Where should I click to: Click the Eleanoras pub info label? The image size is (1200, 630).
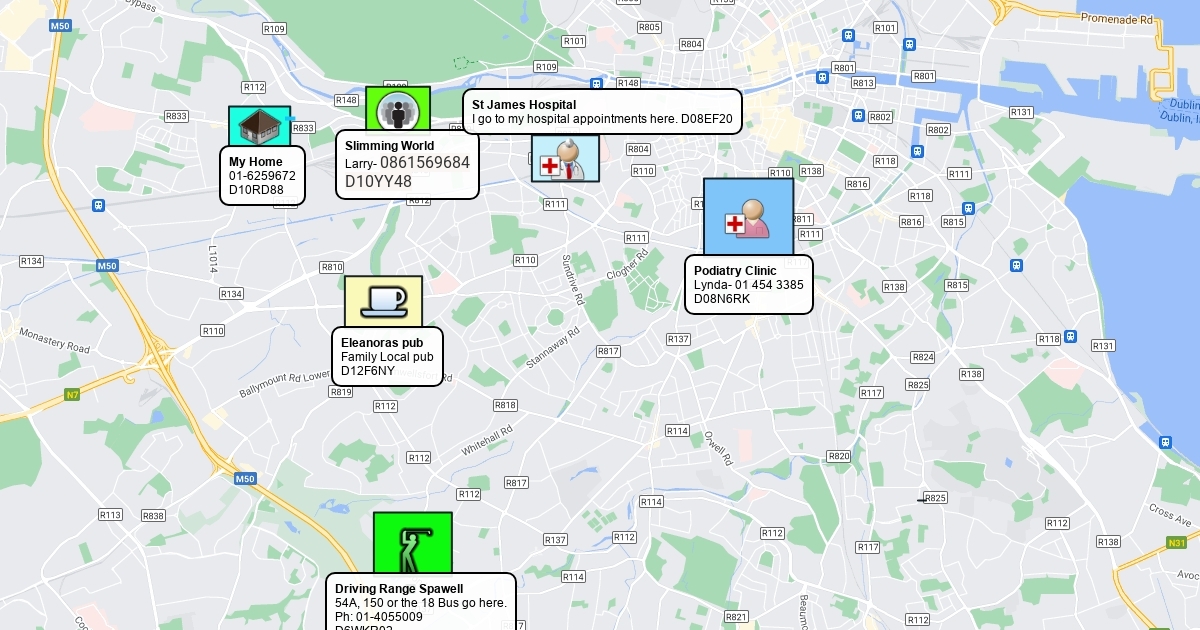[x=387, y=356]
